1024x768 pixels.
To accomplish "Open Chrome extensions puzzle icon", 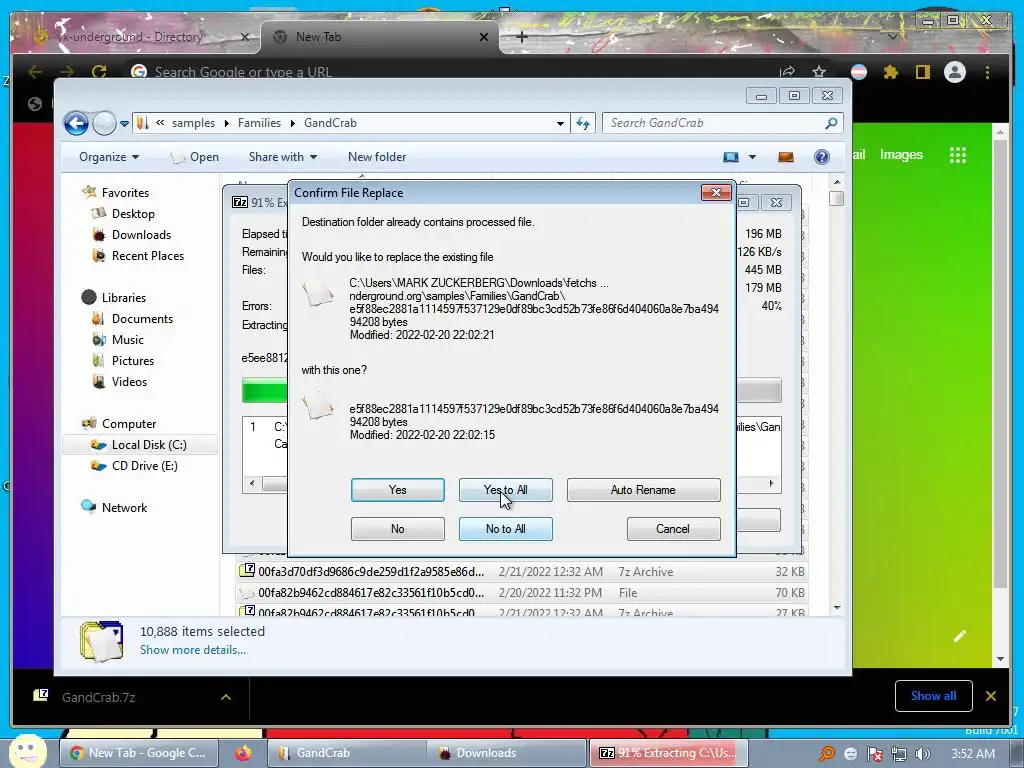I will [x=891, y=72].
